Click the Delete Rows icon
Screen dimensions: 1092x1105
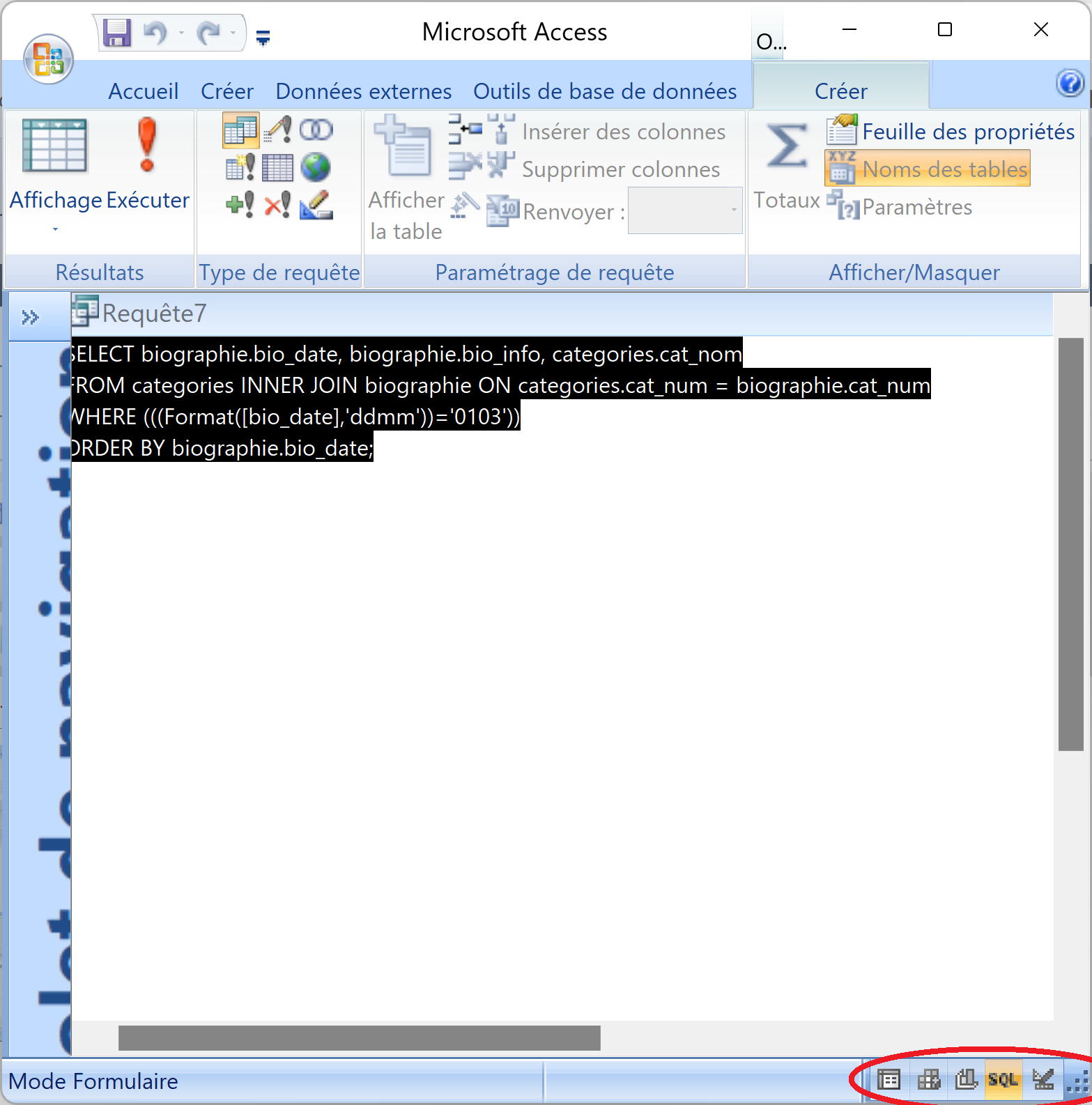pyautogui.click(x=465, y=167)
